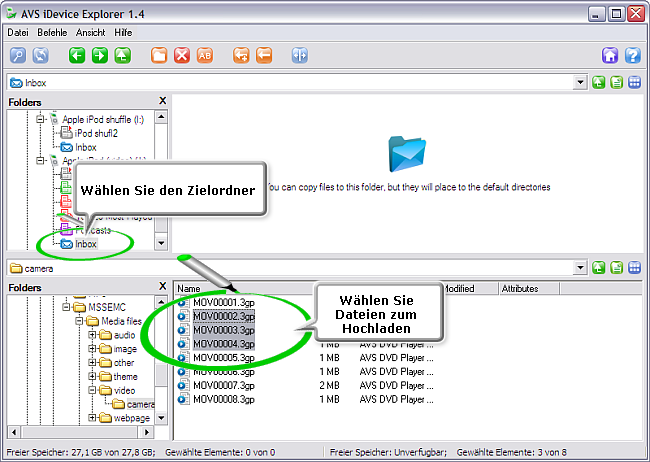Click green up-folder icon beside Inbox path

point(599,83)
